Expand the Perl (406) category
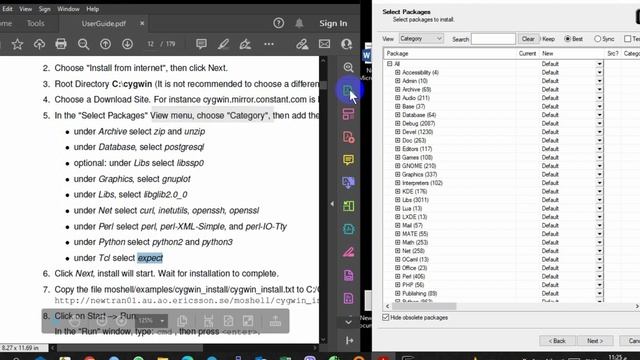Viewport: 640px width, 360px height. click(398, 276)
